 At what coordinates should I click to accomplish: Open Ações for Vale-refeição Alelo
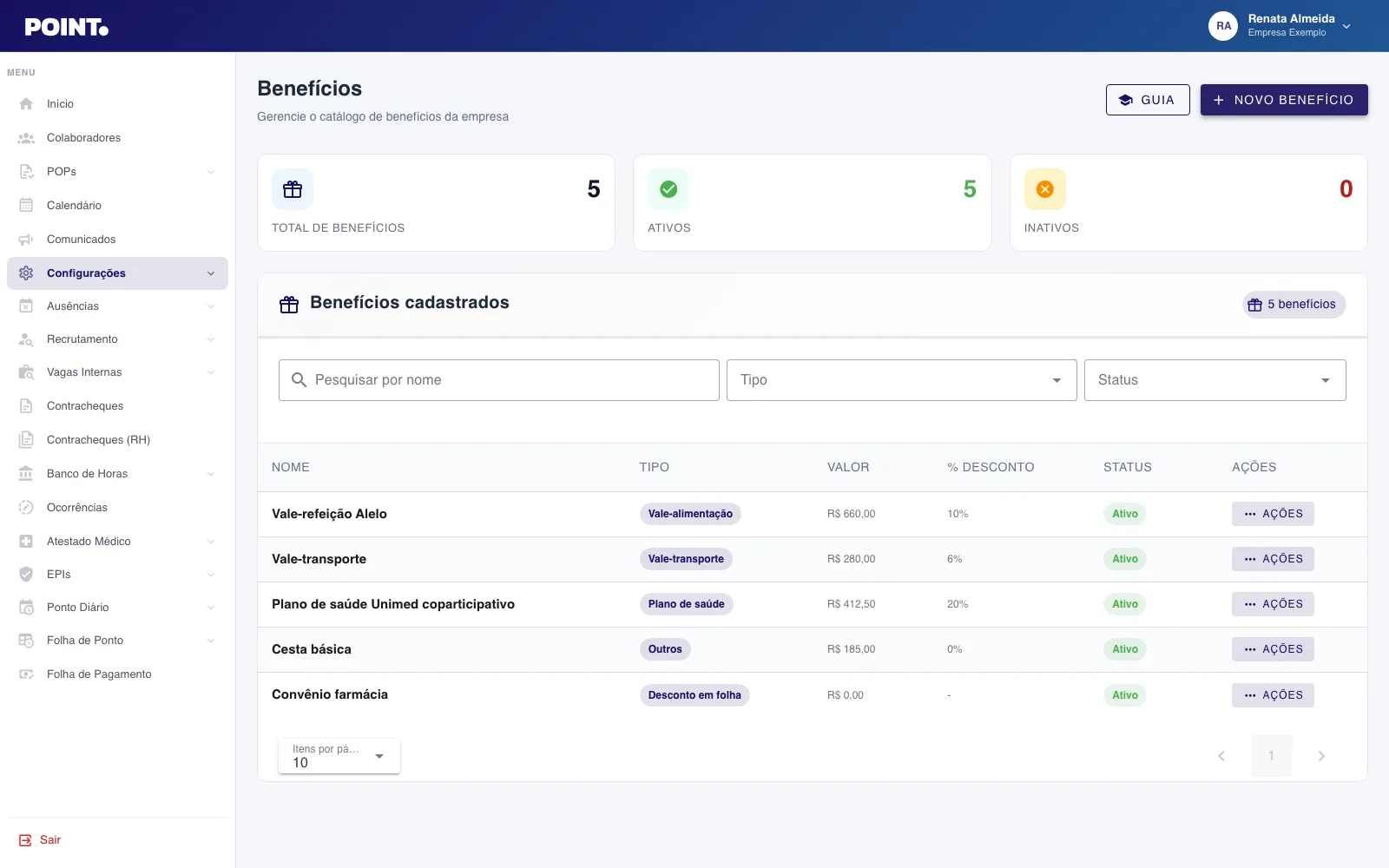1273,514
